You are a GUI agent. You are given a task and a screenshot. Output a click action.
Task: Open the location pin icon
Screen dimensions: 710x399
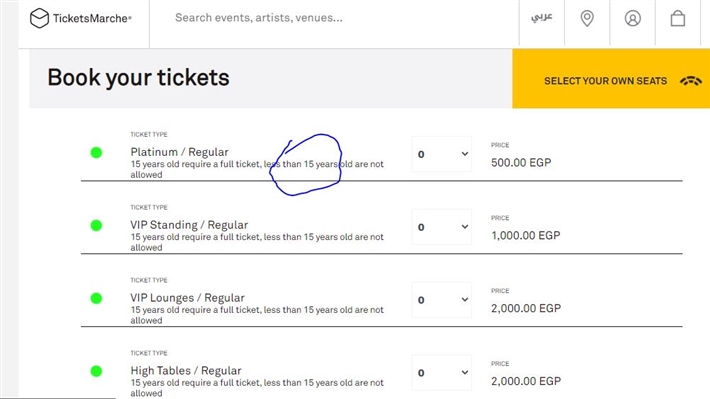(x=587, y=19)
